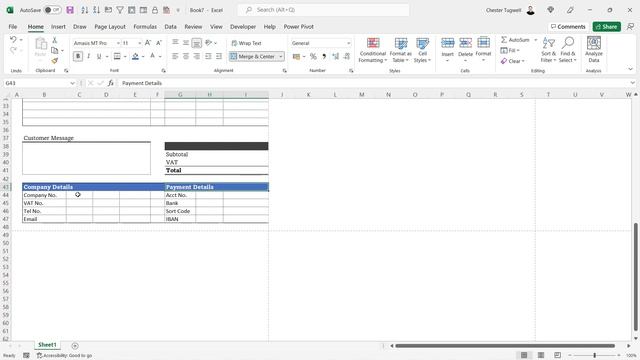This screenshot has height=360, width=640.
Task: Expand the Name Box dropdown arrow
Action: 72,83
